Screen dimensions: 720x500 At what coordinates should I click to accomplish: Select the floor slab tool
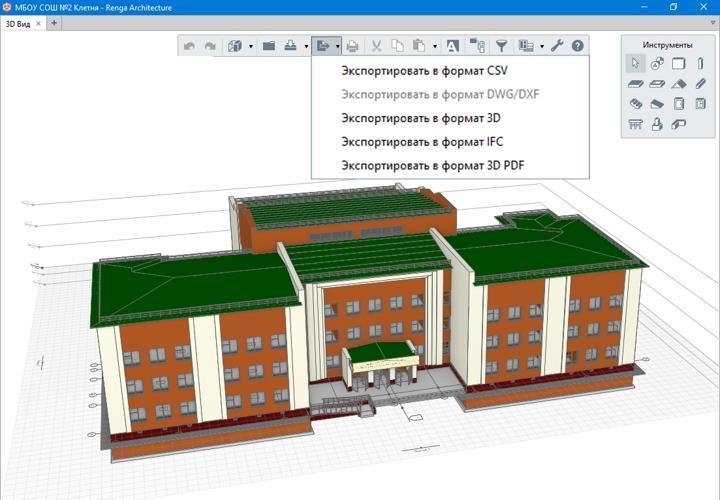click(x=636, y=84)
